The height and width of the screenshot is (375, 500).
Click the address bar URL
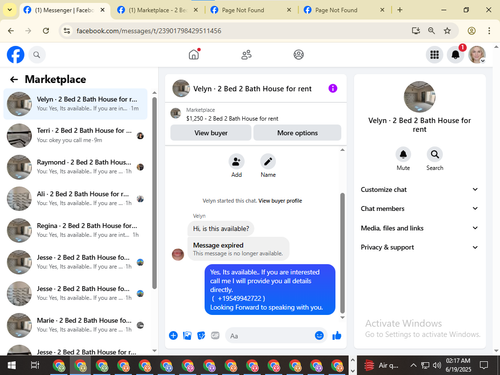(149, 31)
